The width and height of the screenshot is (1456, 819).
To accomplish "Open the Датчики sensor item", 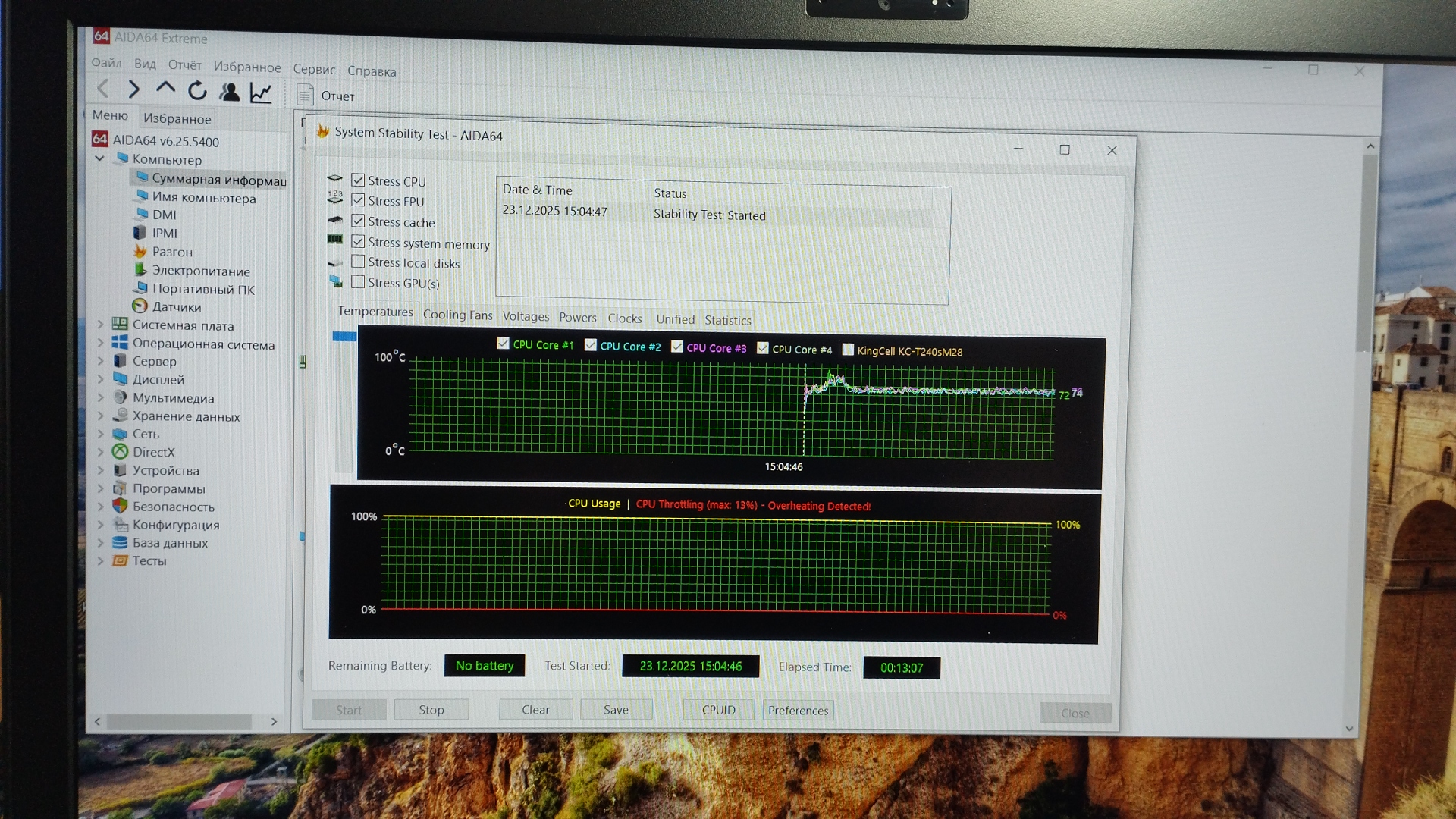I will pyautogui.click(x=176, y=306).
